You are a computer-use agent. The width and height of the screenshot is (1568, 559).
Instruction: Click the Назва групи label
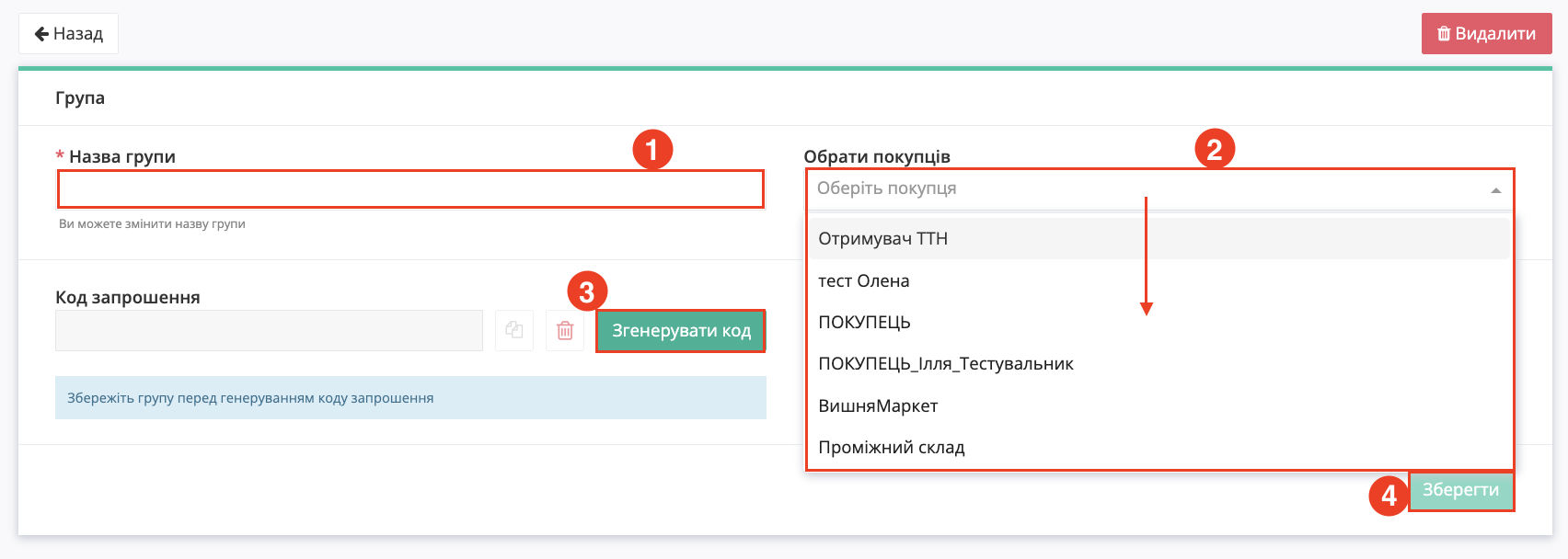coord(122,157)
